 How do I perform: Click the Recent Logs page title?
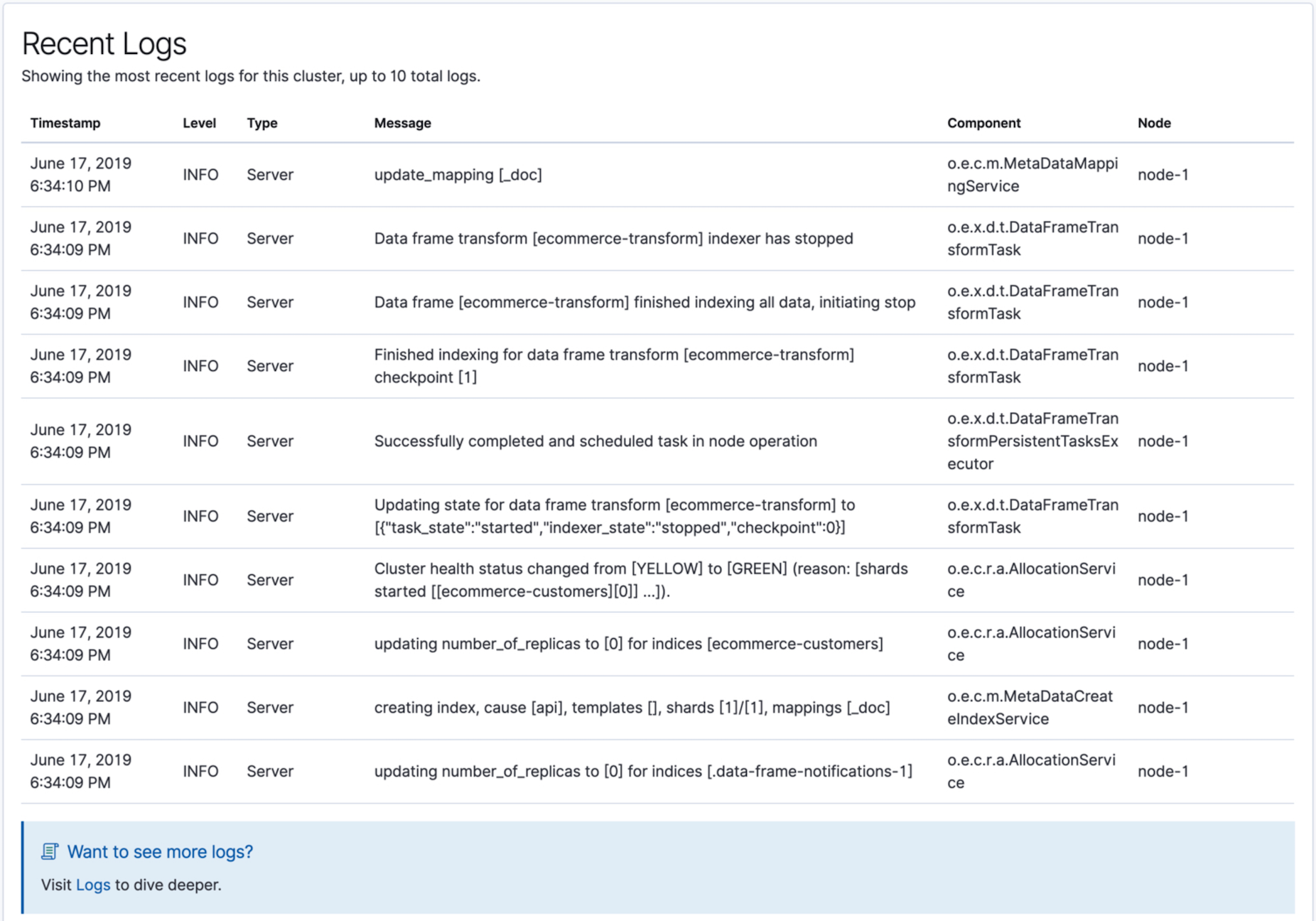pyautogui.click(x=104, y=43)
